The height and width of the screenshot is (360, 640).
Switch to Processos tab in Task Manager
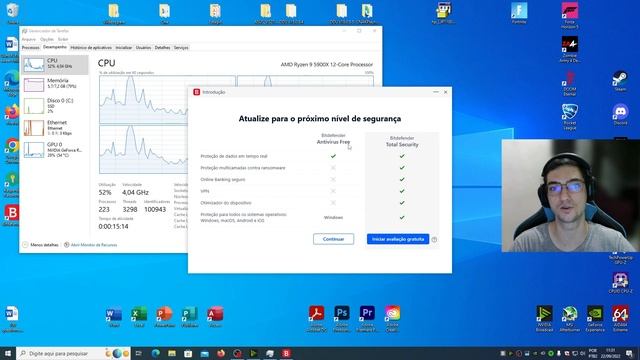pyautogui.click(x=31, y=48)
